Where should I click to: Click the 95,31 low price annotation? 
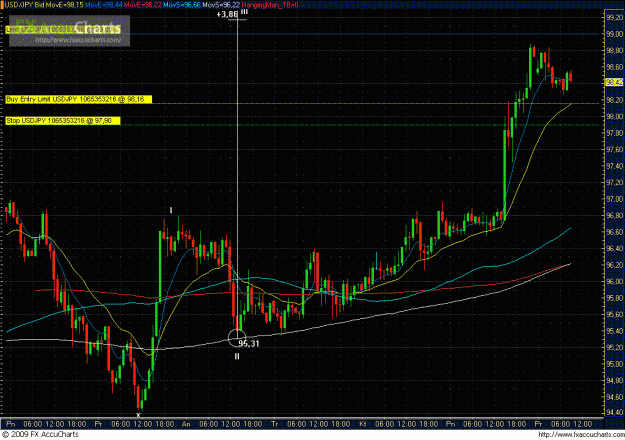249,344
